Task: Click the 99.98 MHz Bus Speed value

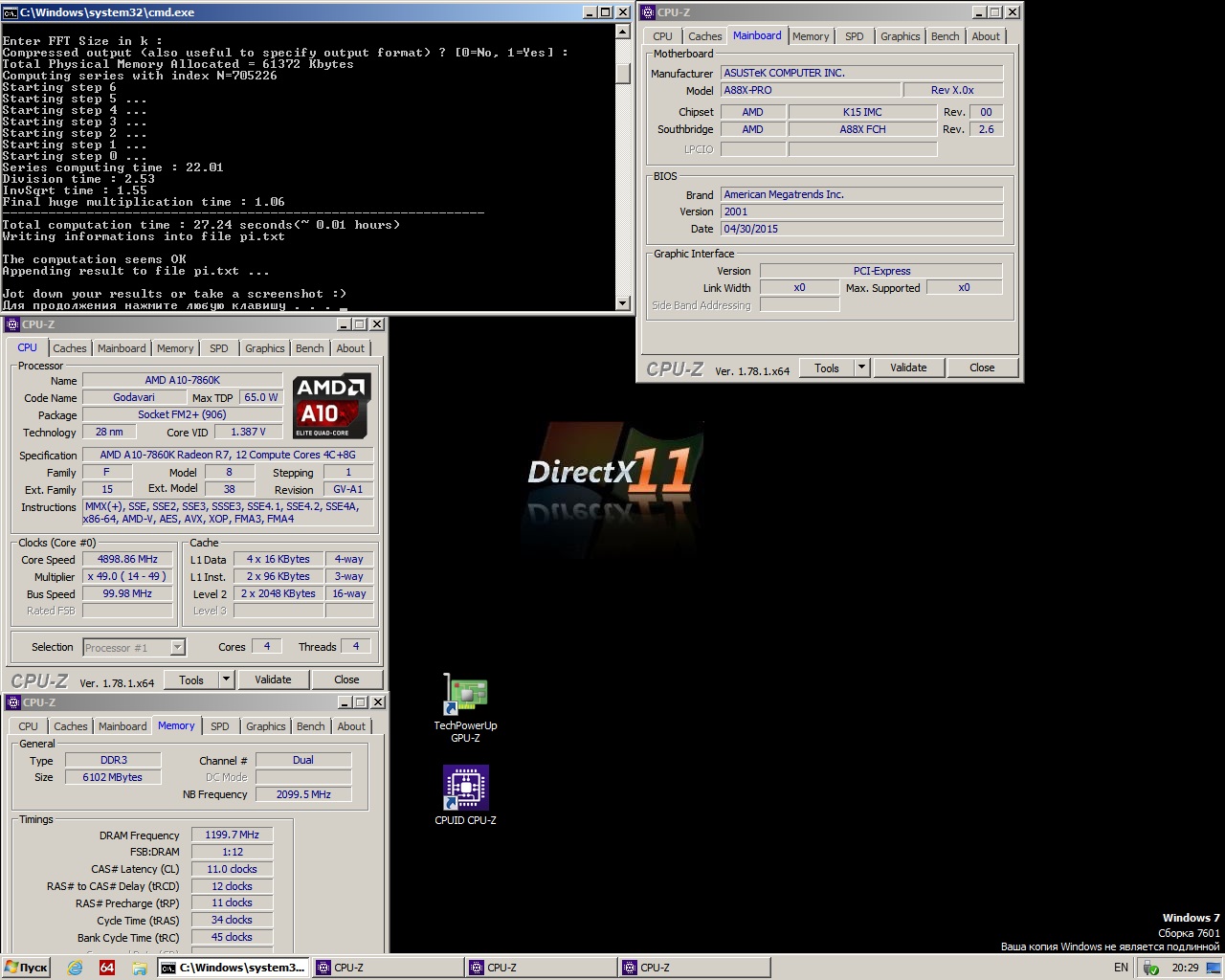Action: tap(127, 593)
